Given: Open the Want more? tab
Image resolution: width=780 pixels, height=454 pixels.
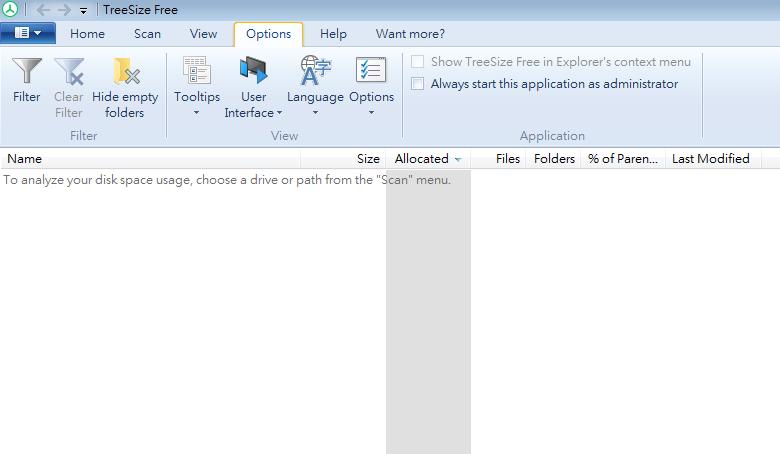Looking at the screenshot, I should 410,34.
